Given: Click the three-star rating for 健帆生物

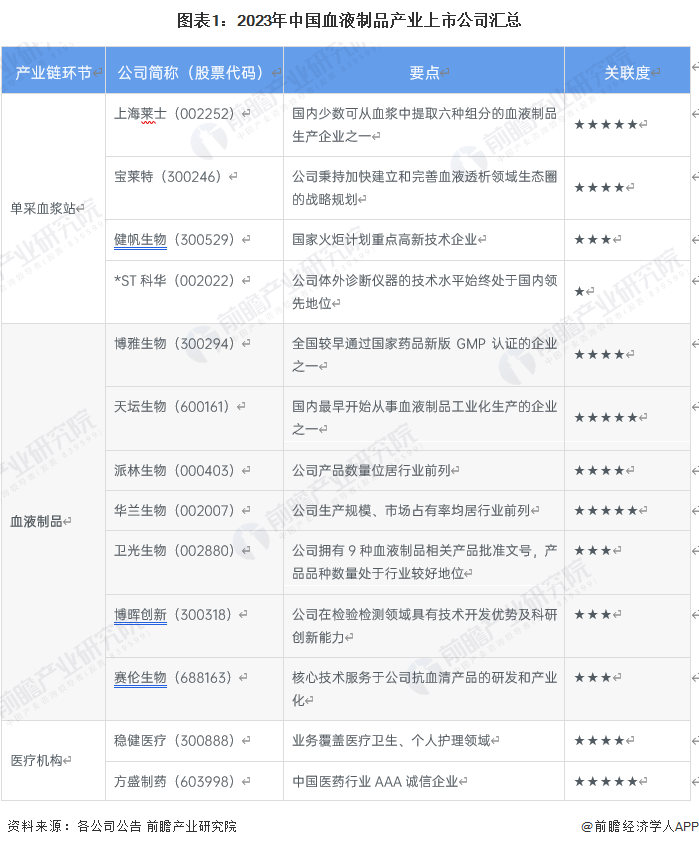Looking at the screenshot, I should 593,239.
